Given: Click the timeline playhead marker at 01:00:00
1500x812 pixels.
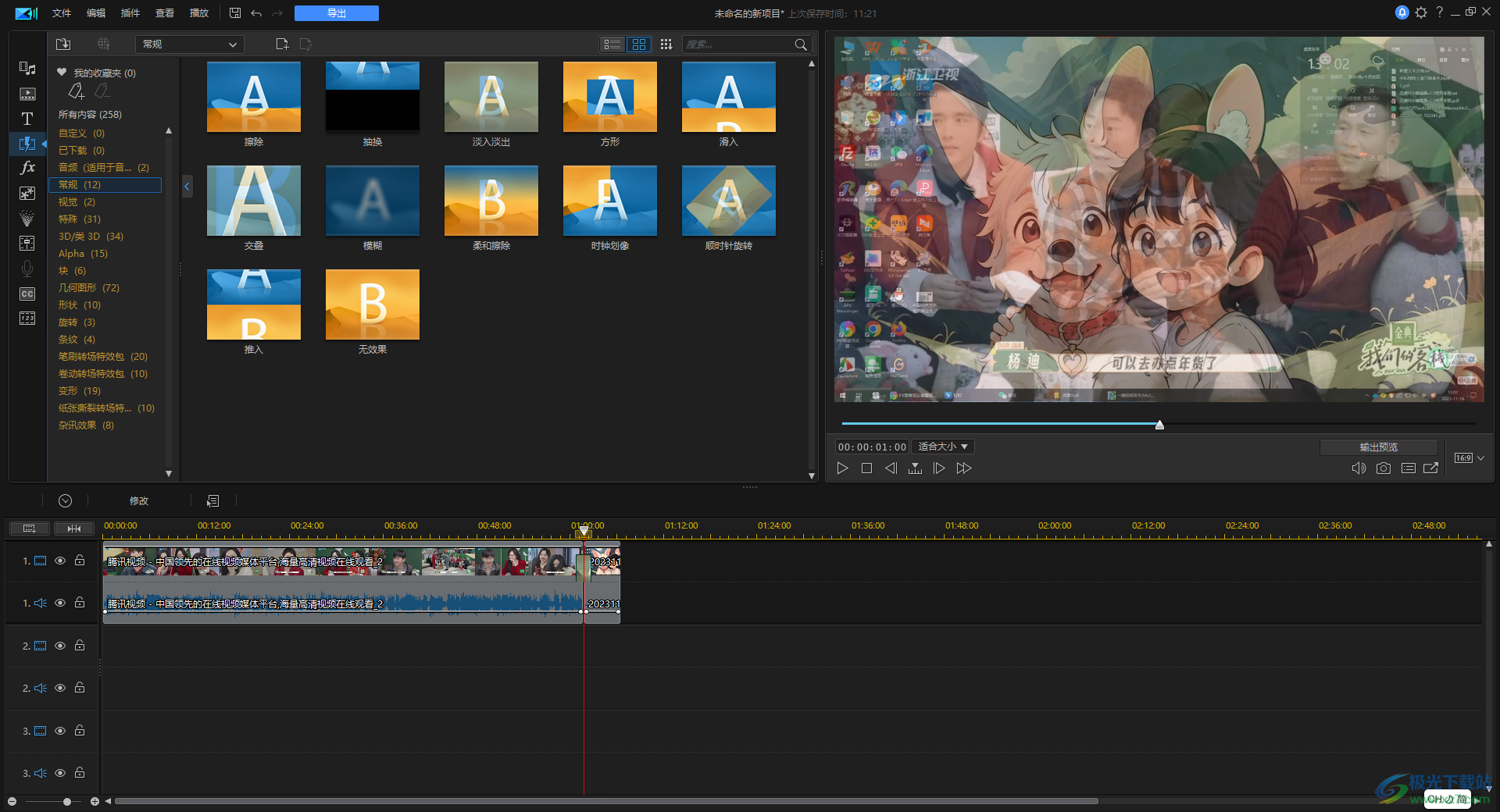Looking at the screenshot, I should 584,532.
